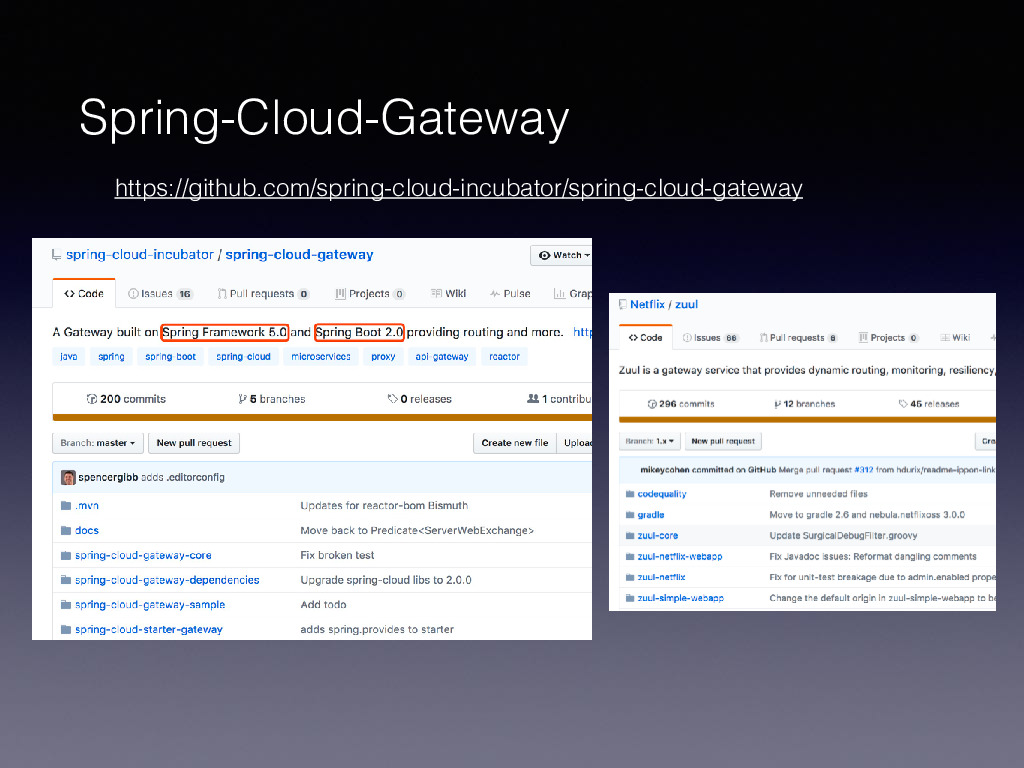The width and height of the screenshot is (1024, 768).
Task: Open Wiki tab in zuul repo
Action: 955,338
